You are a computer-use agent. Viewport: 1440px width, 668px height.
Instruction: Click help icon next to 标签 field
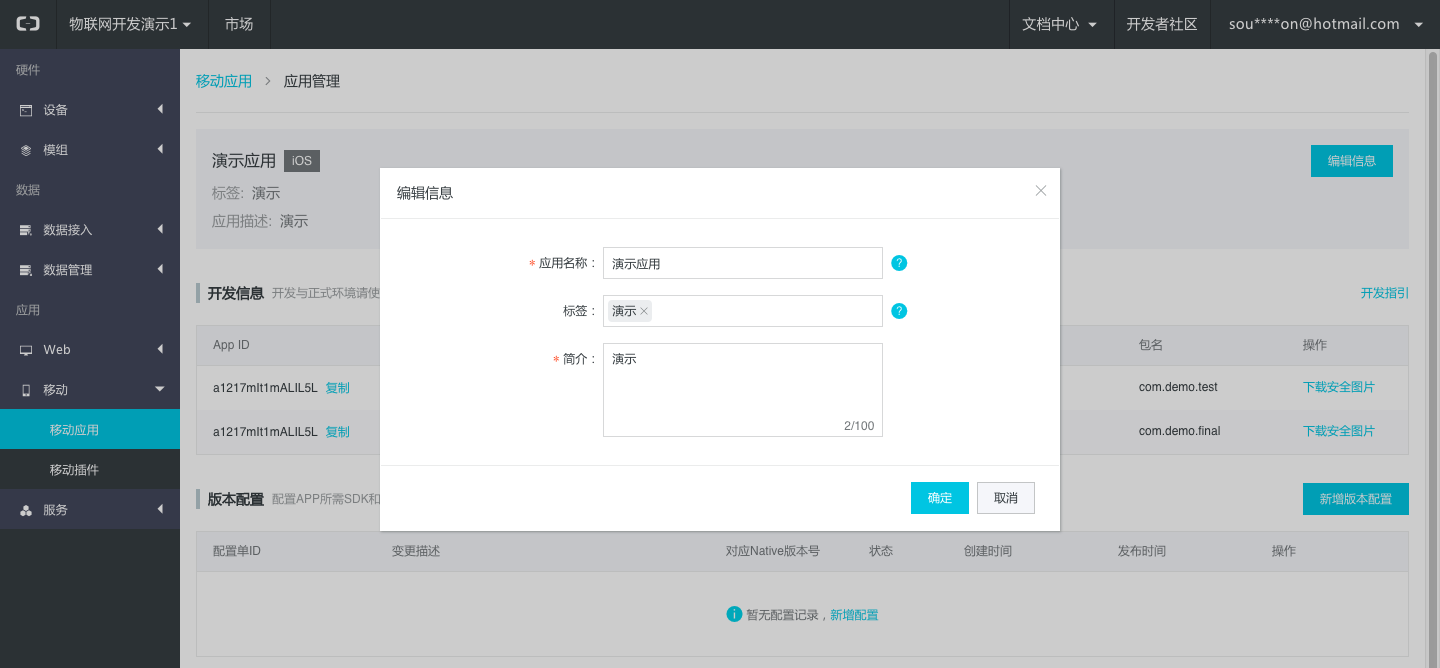coord(899,311)
